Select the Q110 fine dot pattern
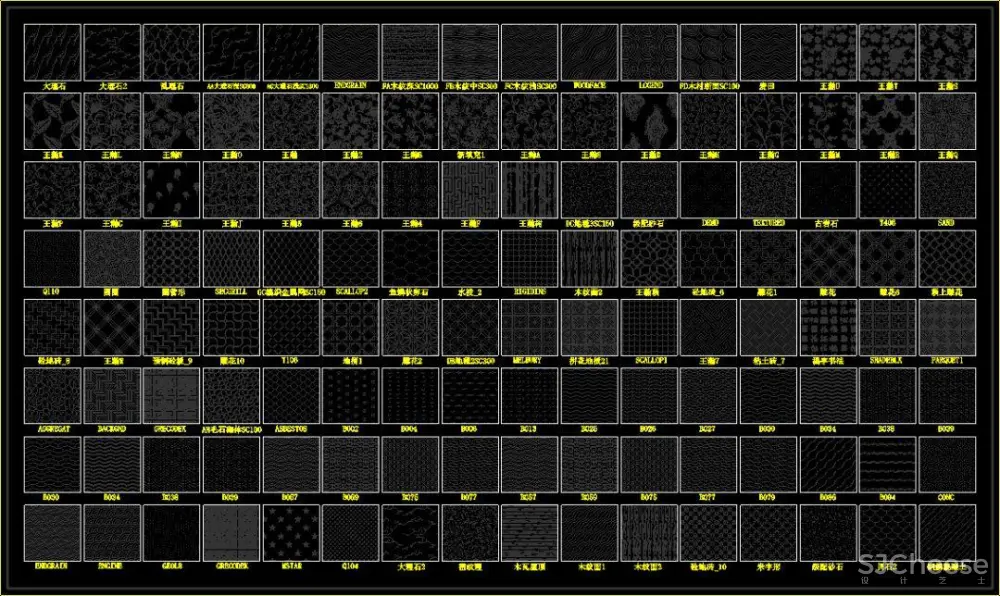This screenshot has height=596, width=1000. click(x=52, y=259)
